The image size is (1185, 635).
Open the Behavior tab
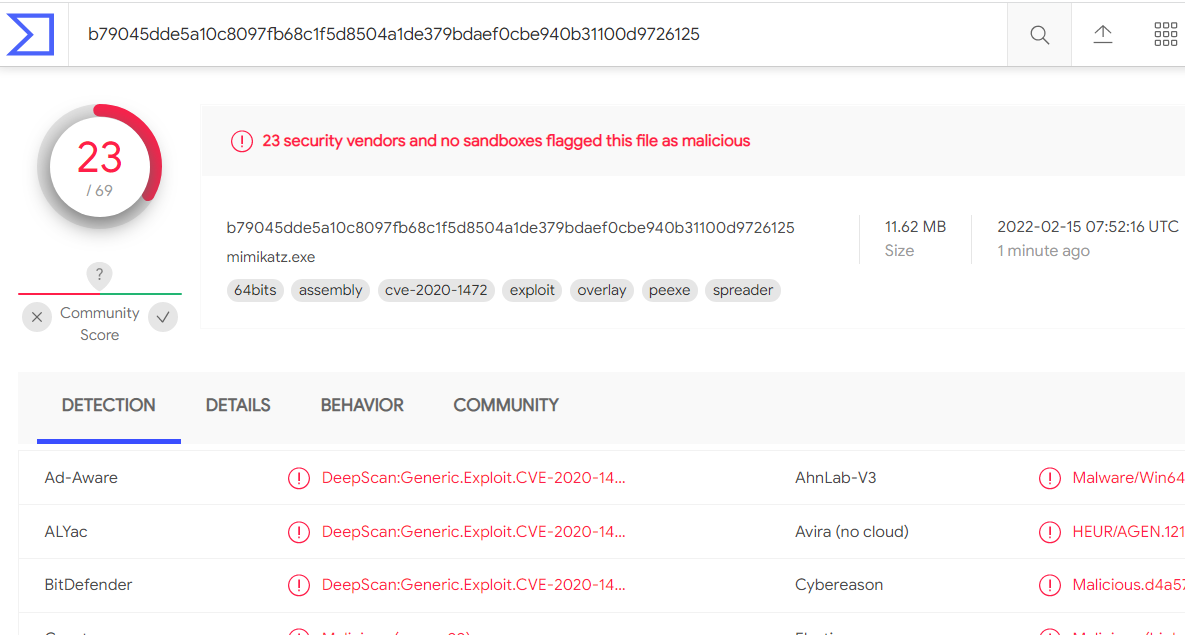coord(362,405)
